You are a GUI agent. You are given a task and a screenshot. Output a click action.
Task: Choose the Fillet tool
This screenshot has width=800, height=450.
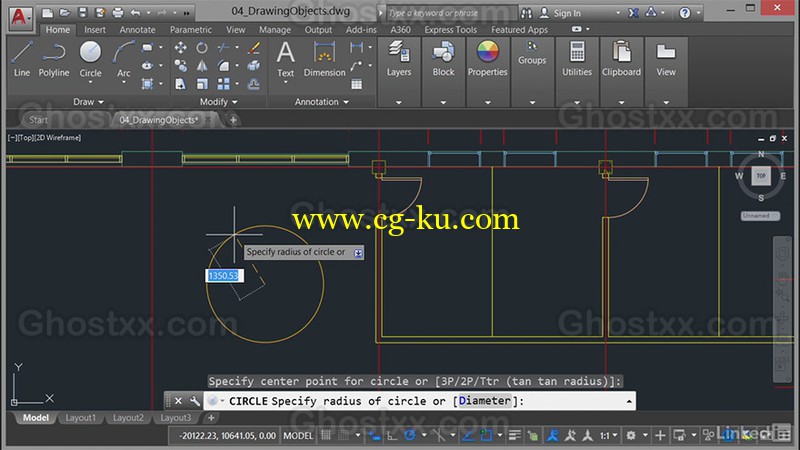[223, 65]
